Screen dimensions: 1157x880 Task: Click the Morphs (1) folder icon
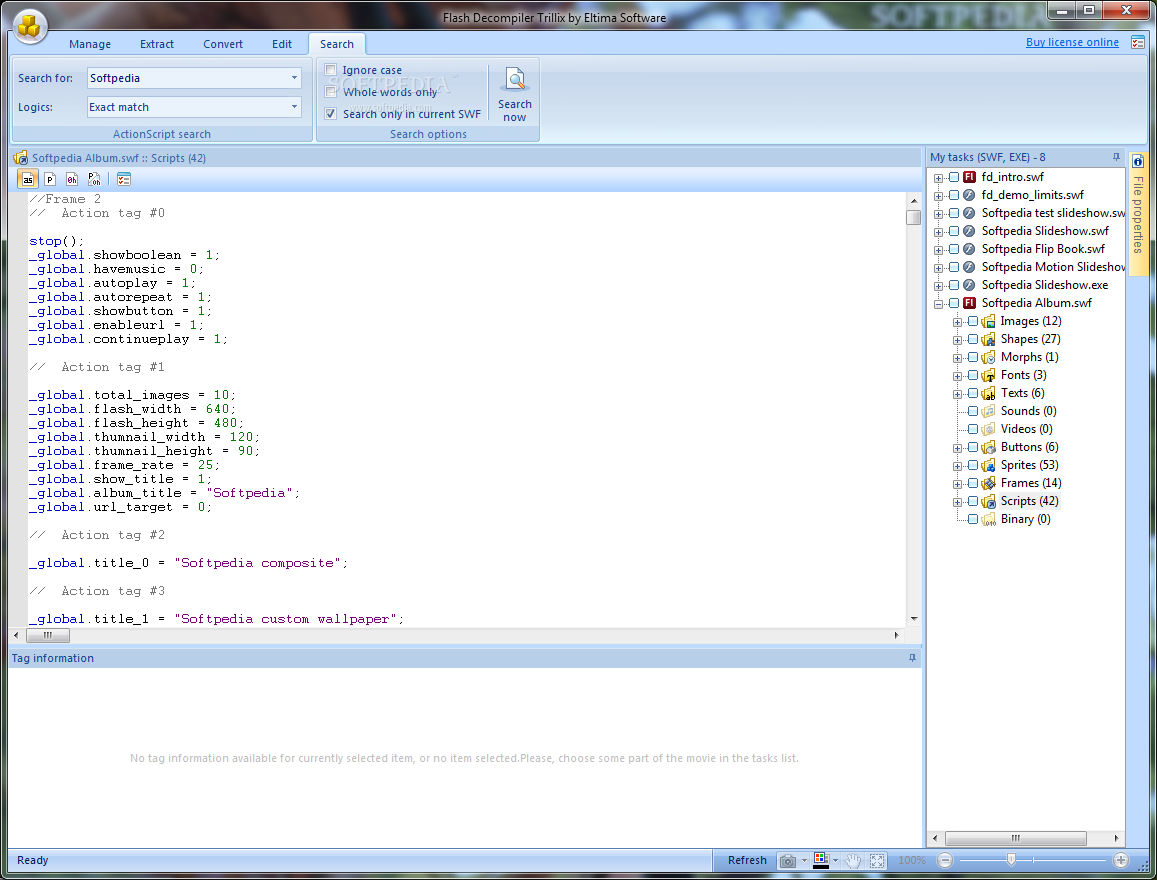[x=989, y=358]
